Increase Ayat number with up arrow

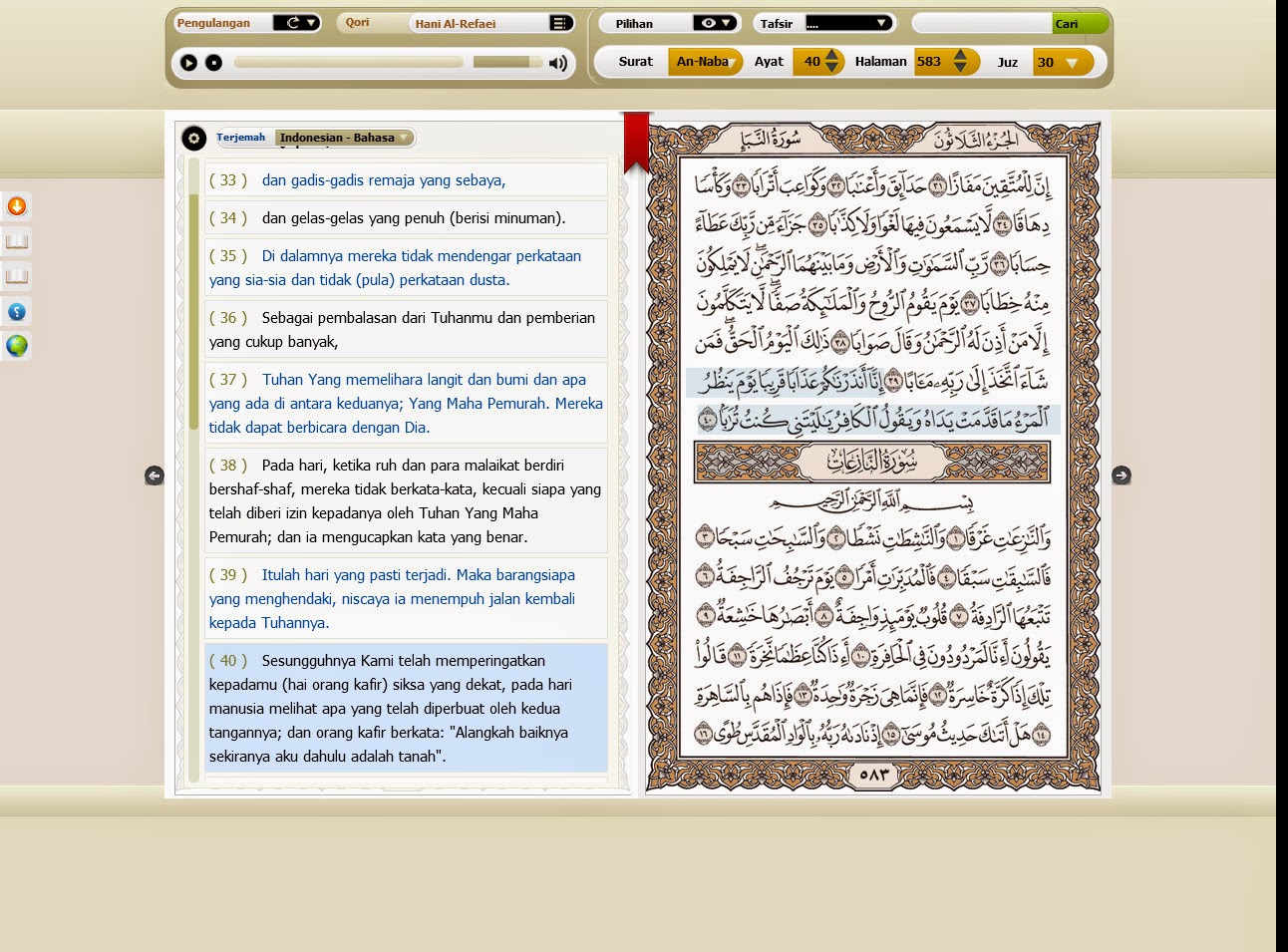(x=832, y=54)
